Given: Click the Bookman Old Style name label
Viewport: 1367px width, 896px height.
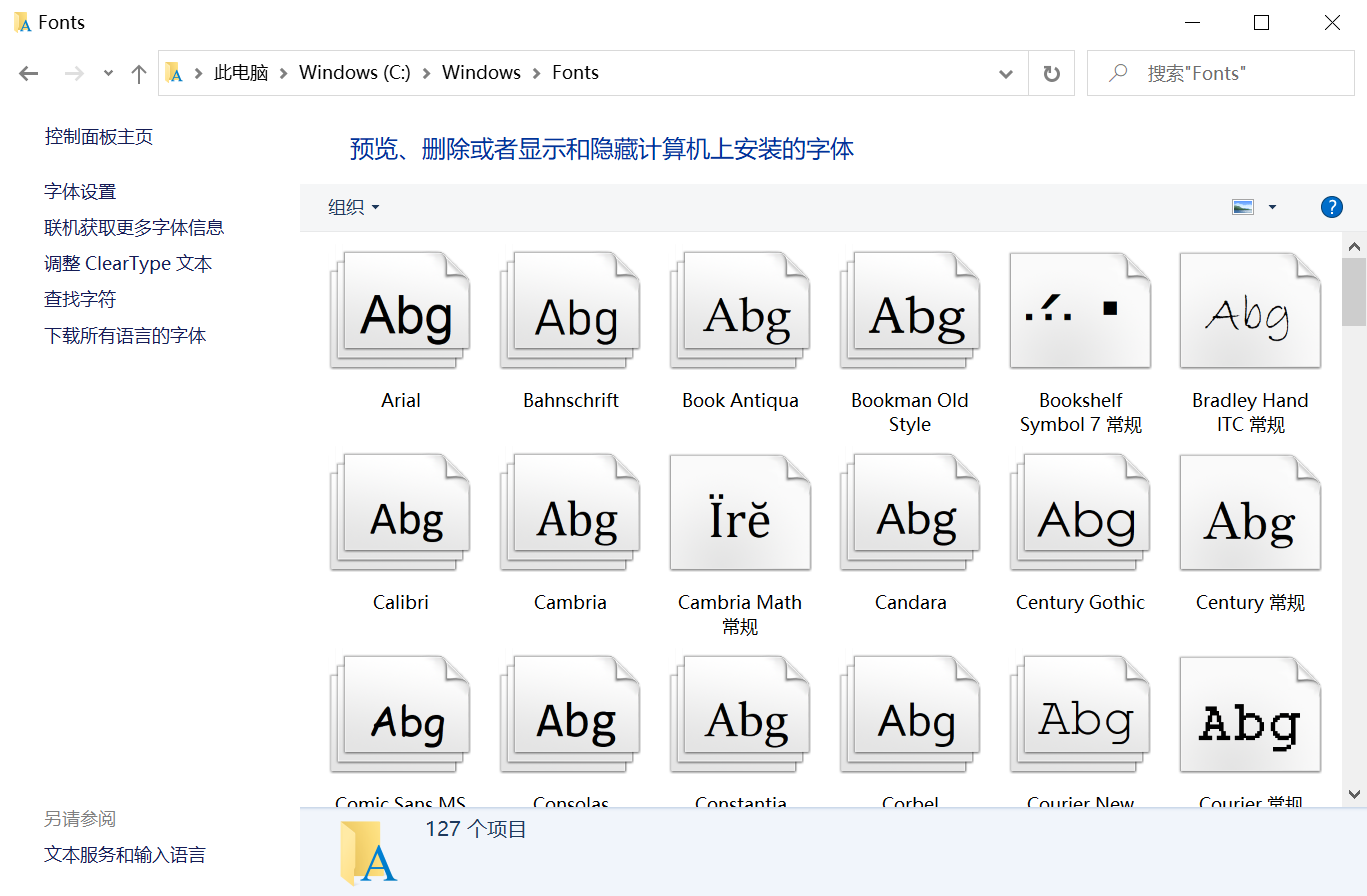Looking at the screenshot, I should tap(910, 412).
